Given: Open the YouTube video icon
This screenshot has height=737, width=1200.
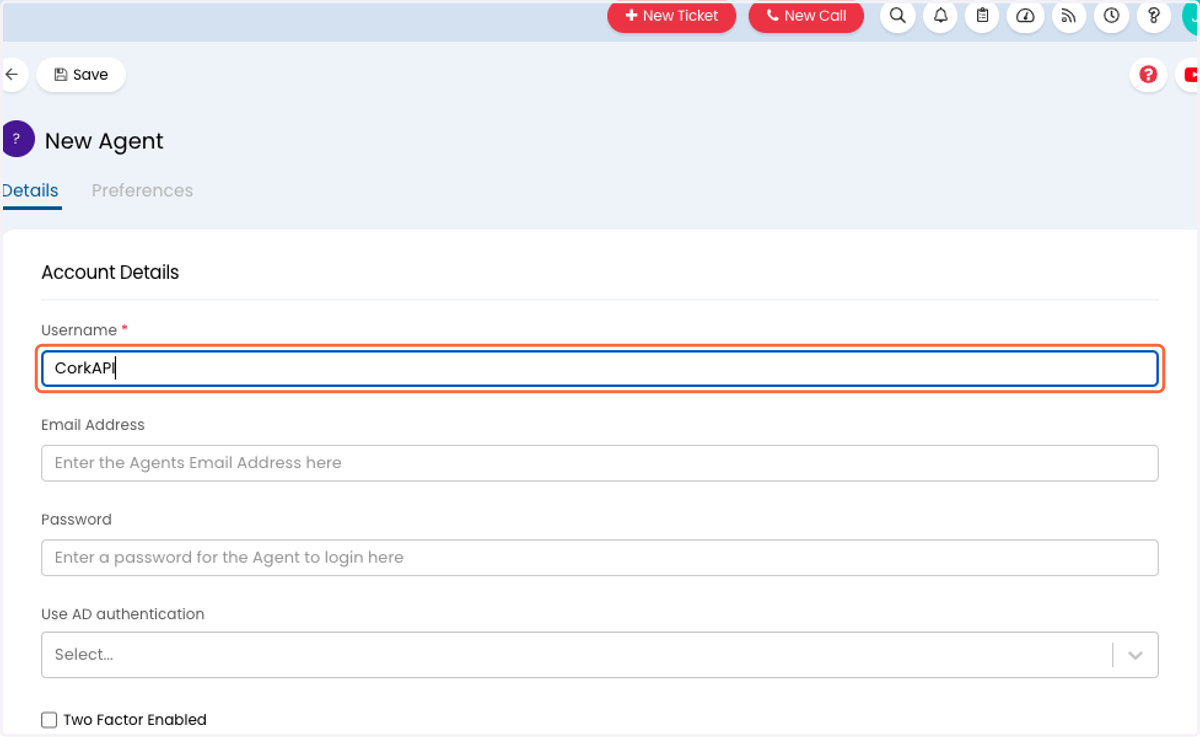Looking at the screenshot, I should coord(1189,75).
